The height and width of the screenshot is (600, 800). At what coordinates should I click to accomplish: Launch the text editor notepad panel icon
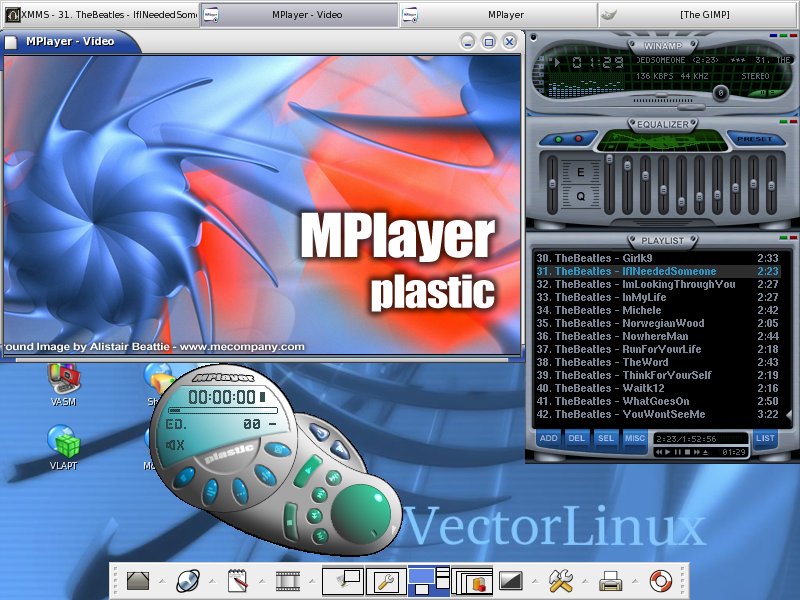pos(238,579)
